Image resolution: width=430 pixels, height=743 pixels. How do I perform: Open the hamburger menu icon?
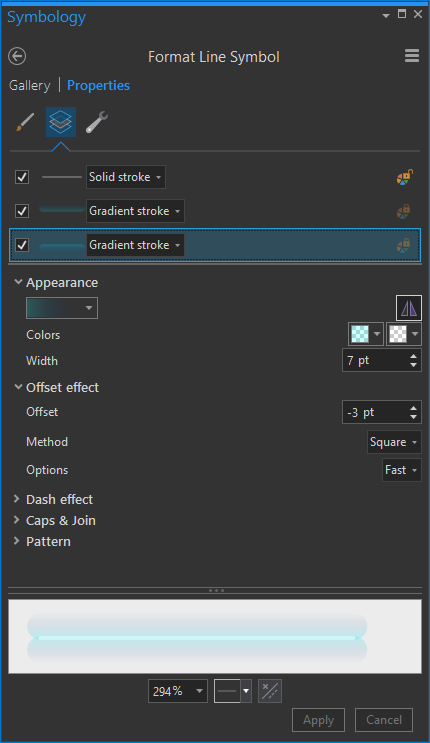[x=412, y=56]
